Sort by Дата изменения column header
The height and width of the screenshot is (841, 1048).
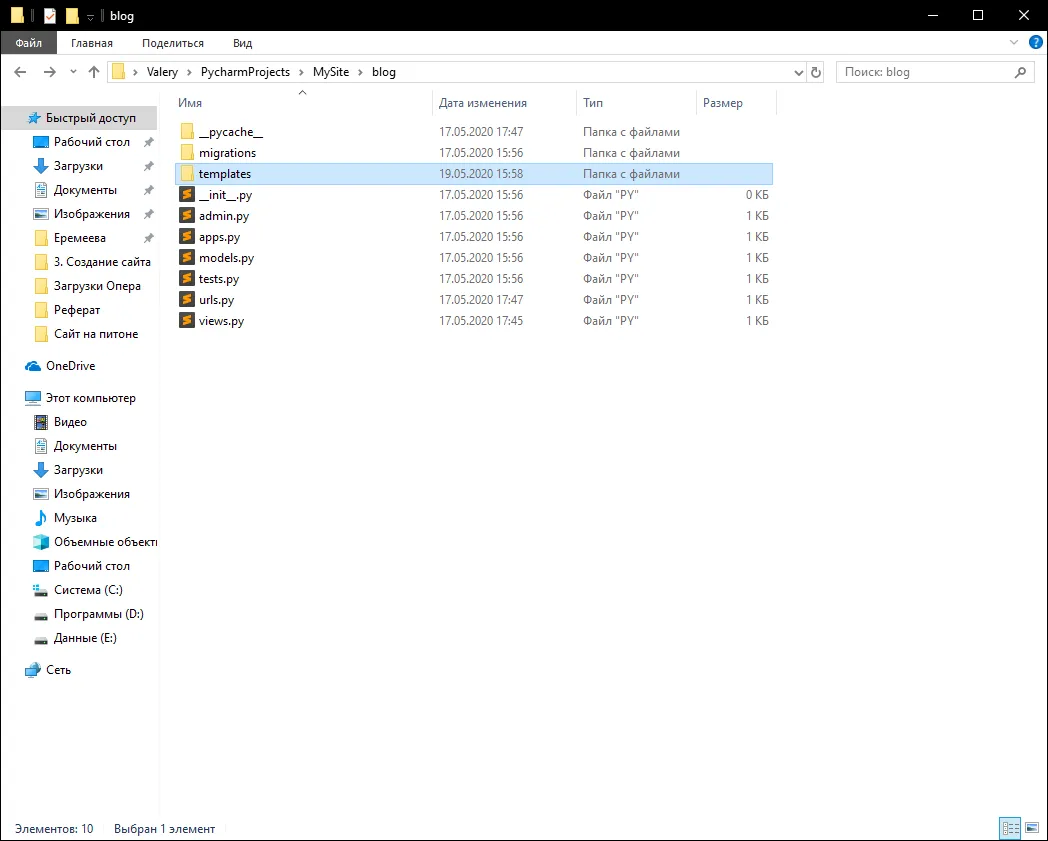[x=483, y=103]
